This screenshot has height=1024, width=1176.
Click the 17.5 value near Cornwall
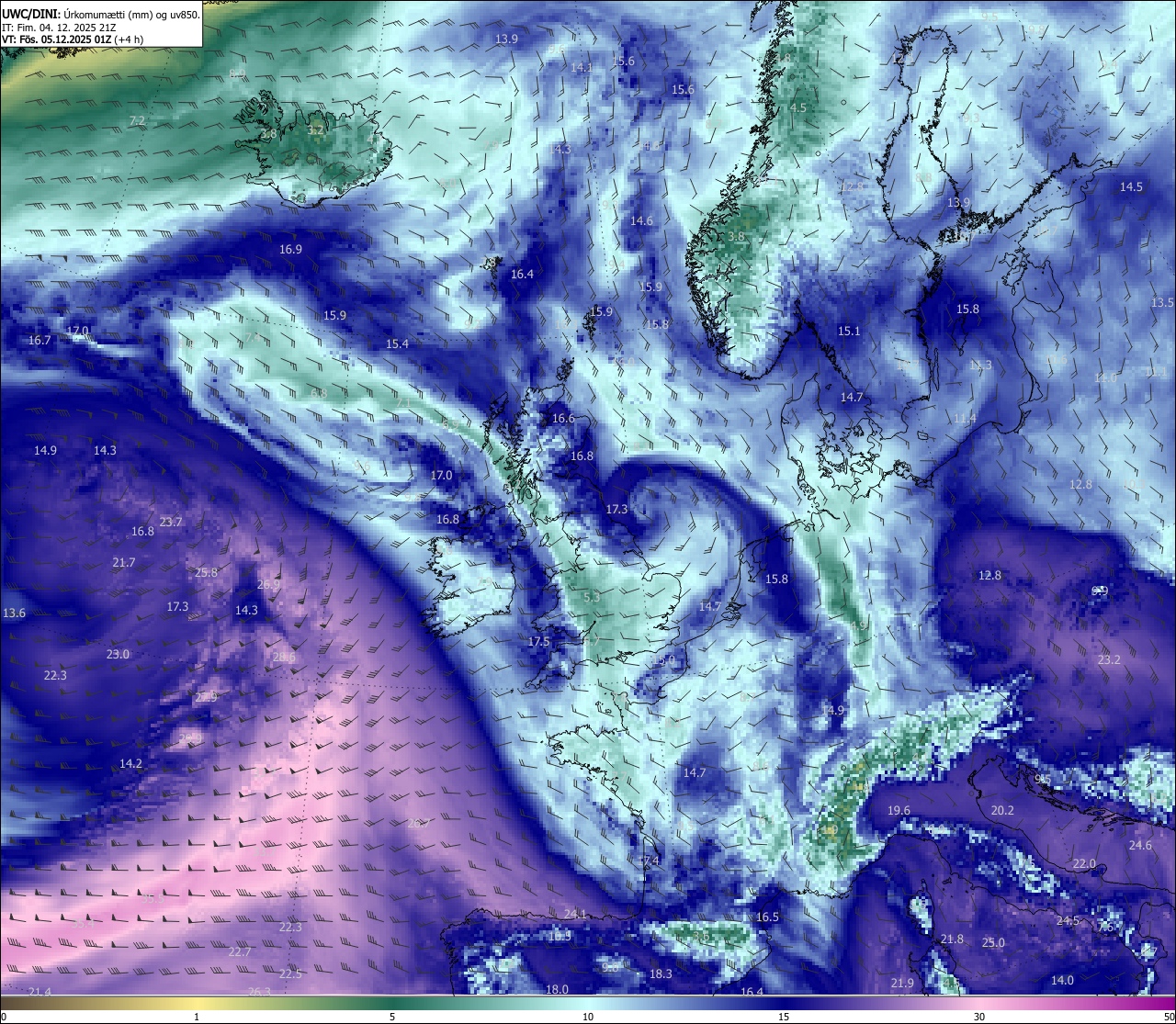[x=539, y=641]
